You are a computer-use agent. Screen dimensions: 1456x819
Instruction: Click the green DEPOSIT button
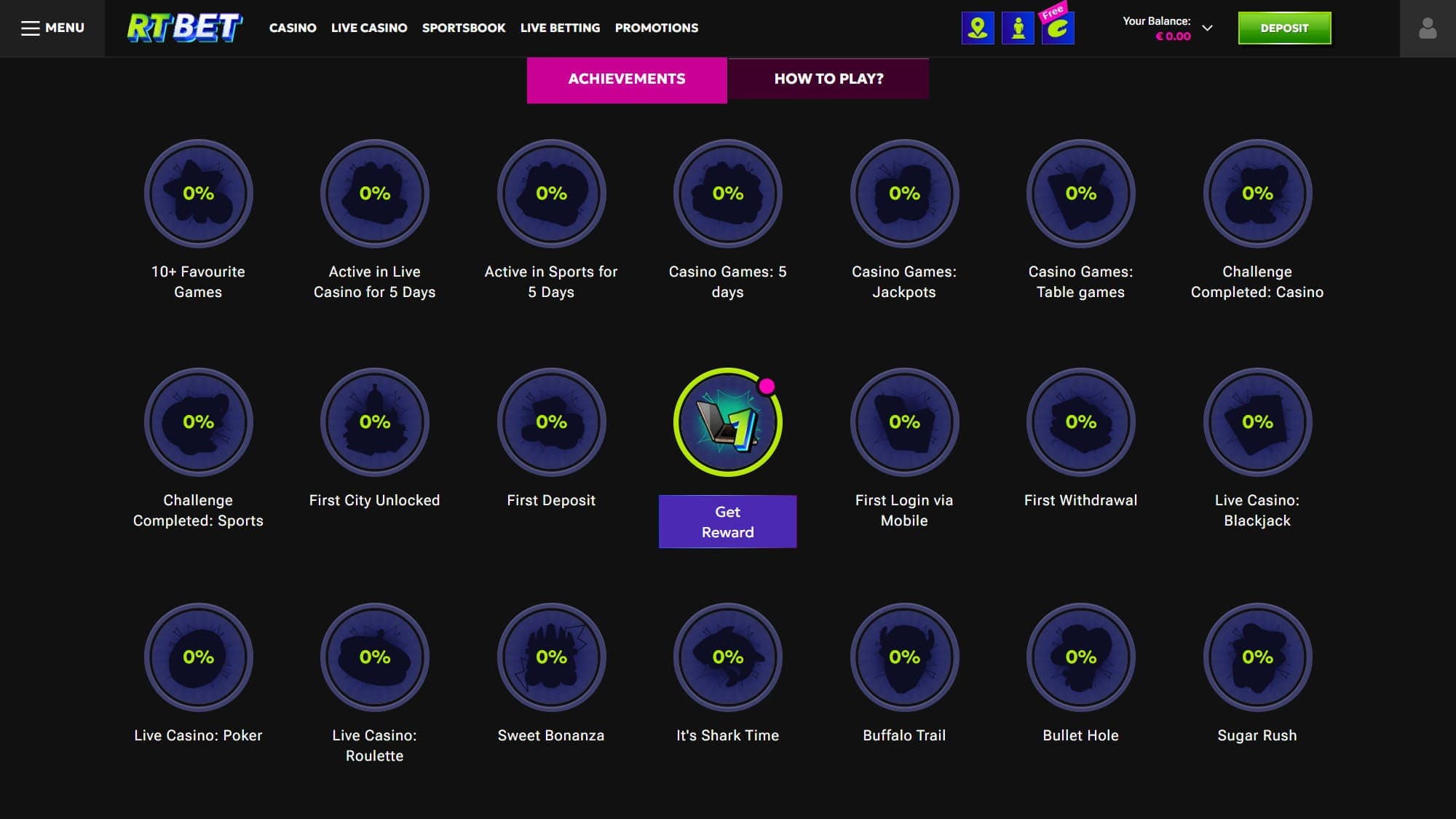click(x=1284, y=28)
